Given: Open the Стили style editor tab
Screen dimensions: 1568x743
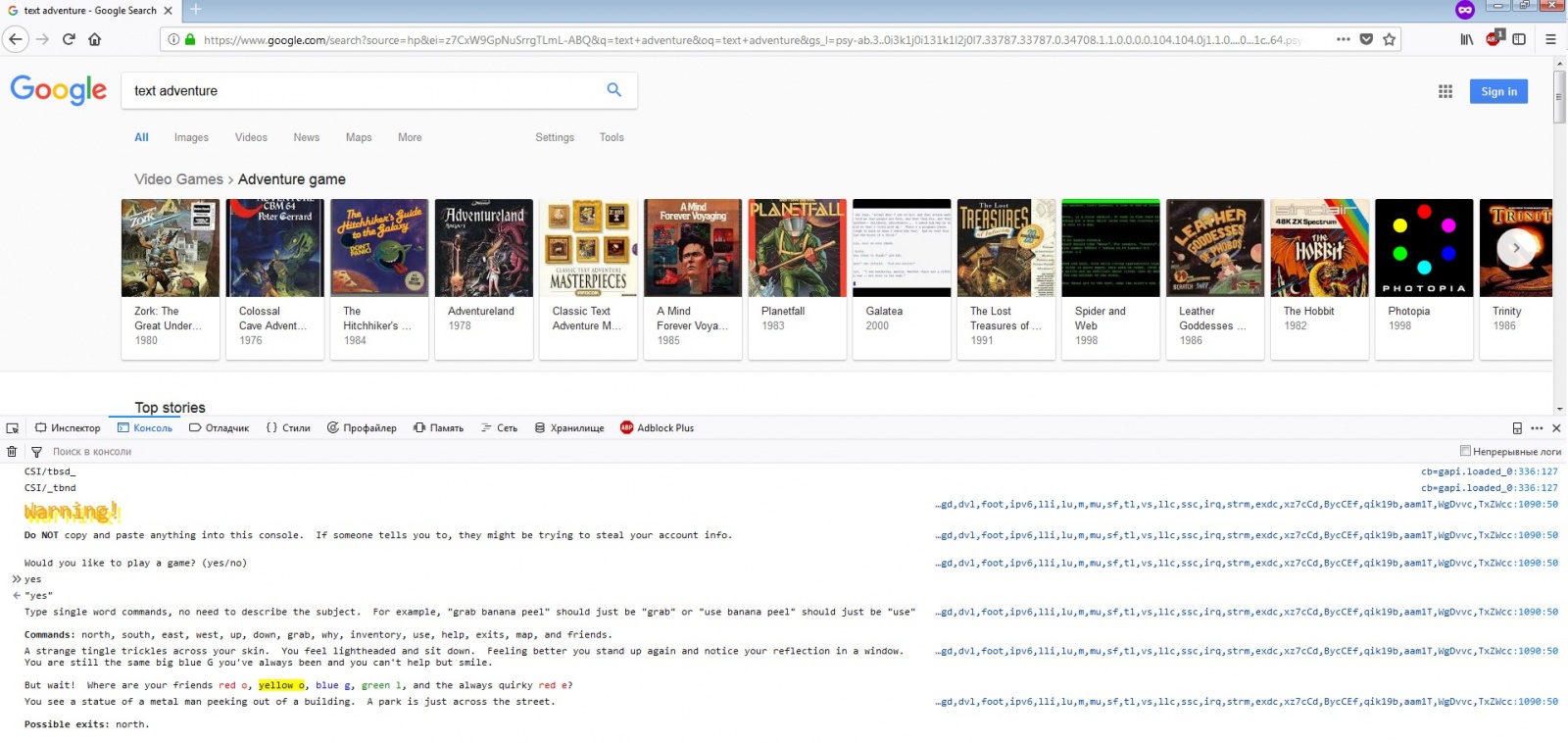Looking at the screenshot, I should click(288, 428).
